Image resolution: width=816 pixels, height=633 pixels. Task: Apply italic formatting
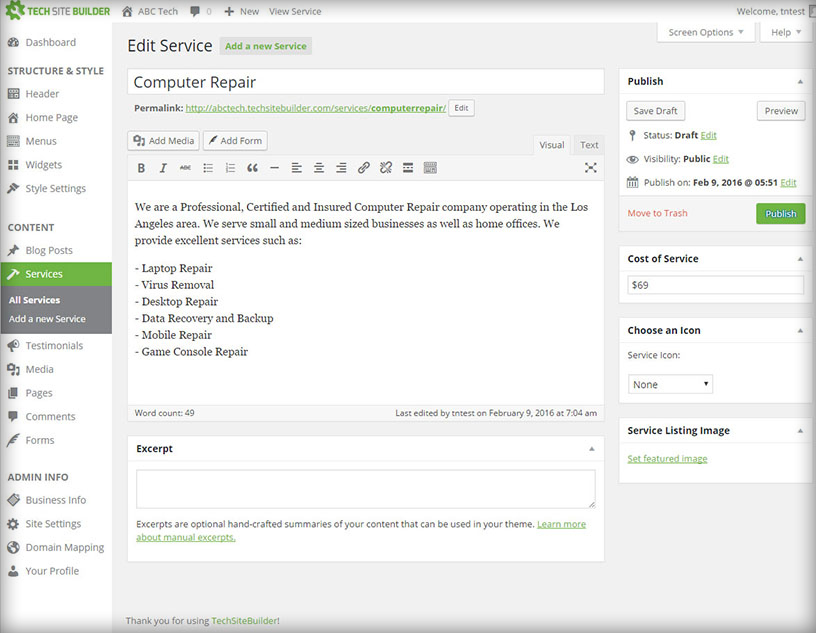point(163,167)
